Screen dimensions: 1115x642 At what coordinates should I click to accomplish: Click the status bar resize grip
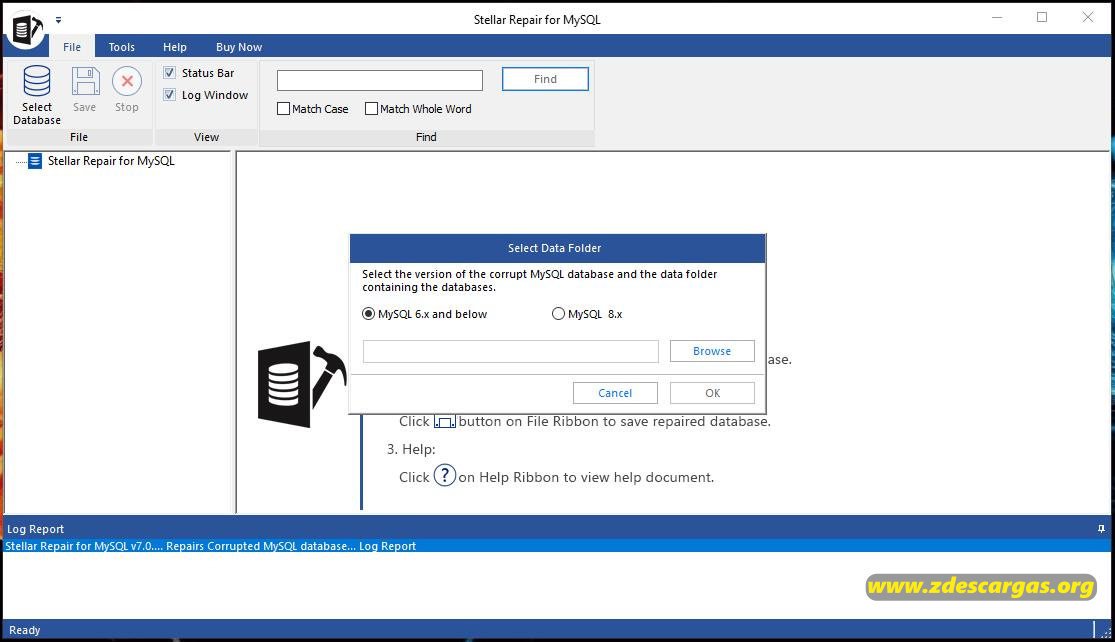pos(1105,631)
